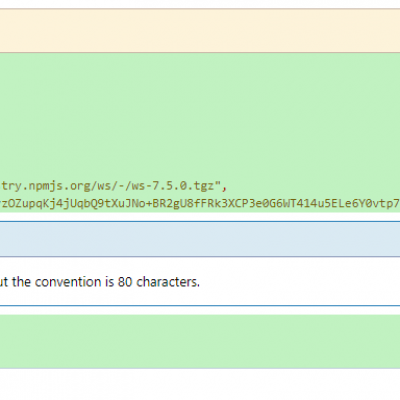Click the /ws/-/ path segment in the URL
The height and width of the screenshot is (400, 400).
(x=113, y=186)
